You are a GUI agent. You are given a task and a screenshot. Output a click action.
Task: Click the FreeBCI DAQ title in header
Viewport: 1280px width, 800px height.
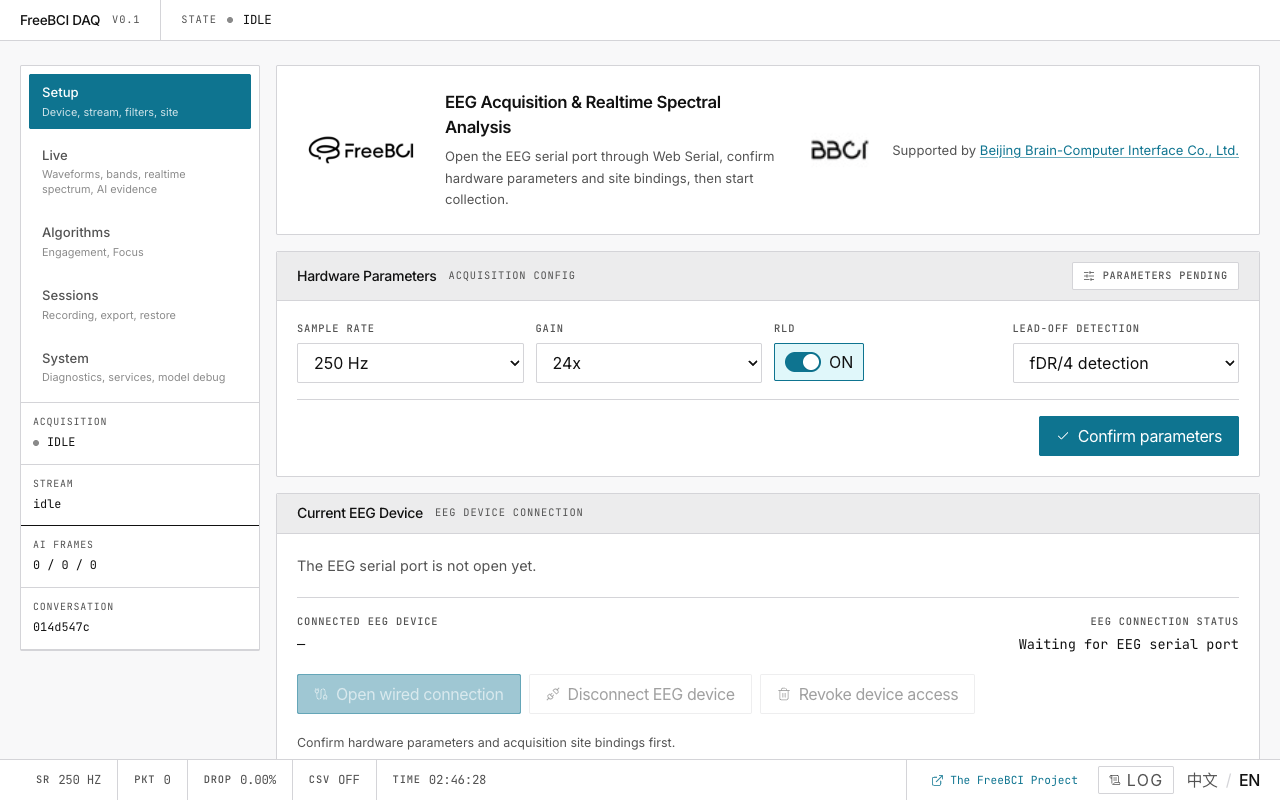point(60,20)
